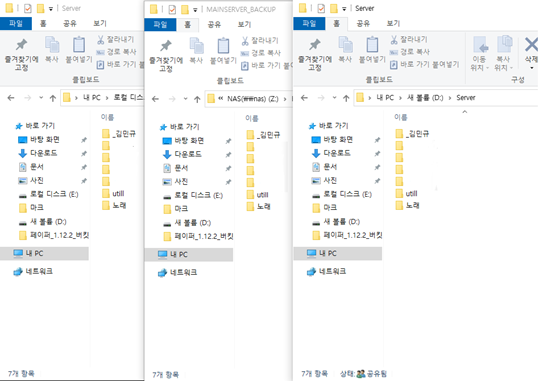The height and width of the screenshot is (381, 539).
Task: Click Copy icon in MAINSERVER_BACKUP window
Action: [196, 51]
